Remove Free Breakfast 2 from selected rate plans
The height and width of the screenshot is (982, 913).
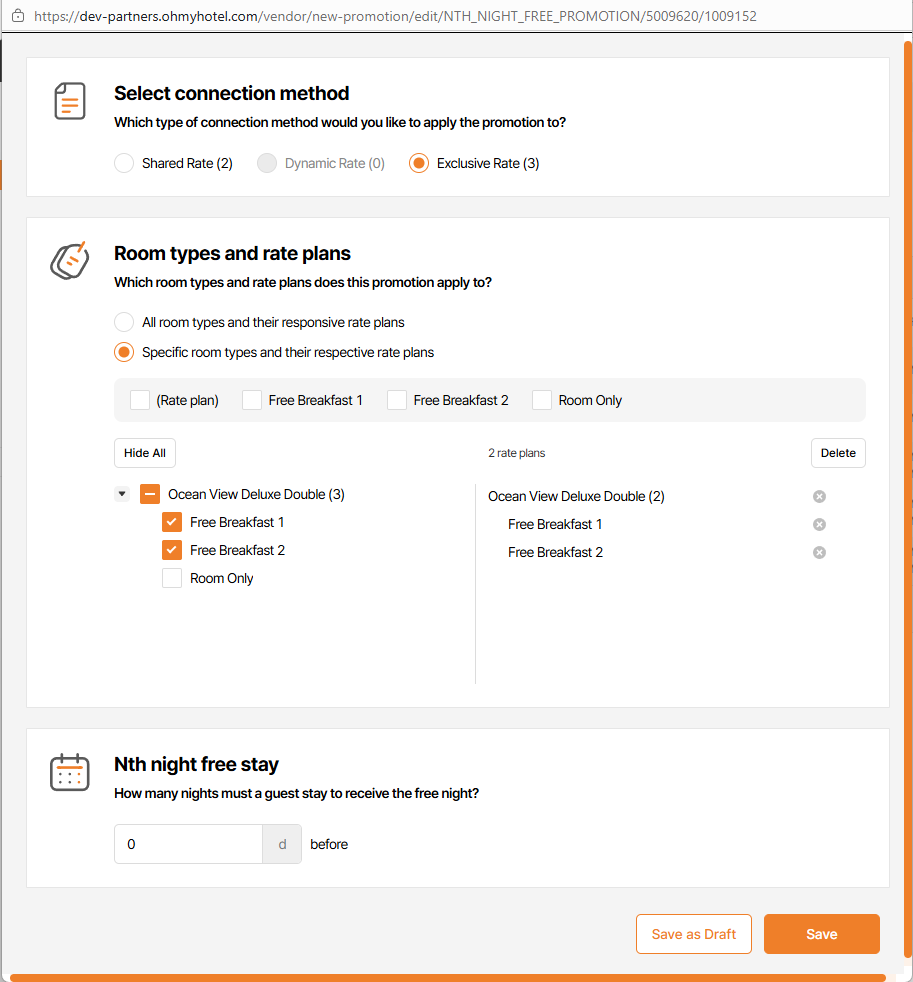(819, 552)
